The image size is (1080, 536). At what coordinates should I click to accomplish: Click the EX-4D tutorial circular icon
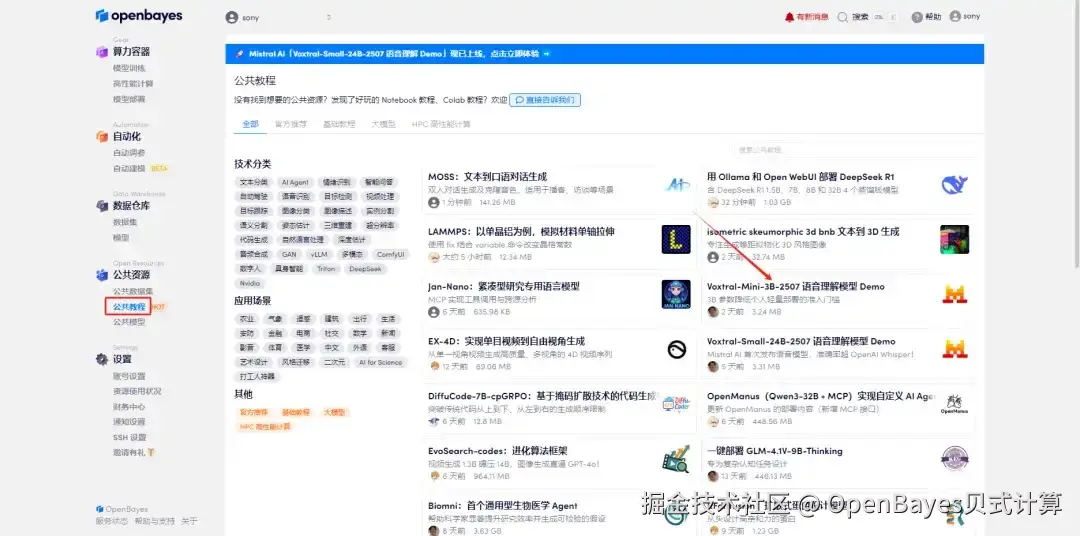(x=676, y=350)
